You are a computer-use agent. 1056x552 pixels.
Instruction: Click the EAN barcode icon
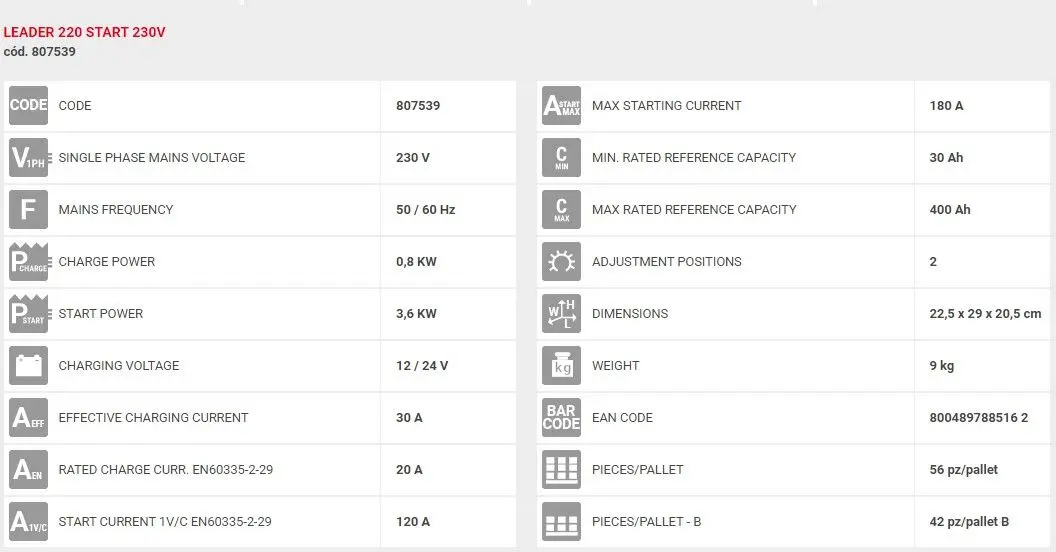[x=561, y=417]
